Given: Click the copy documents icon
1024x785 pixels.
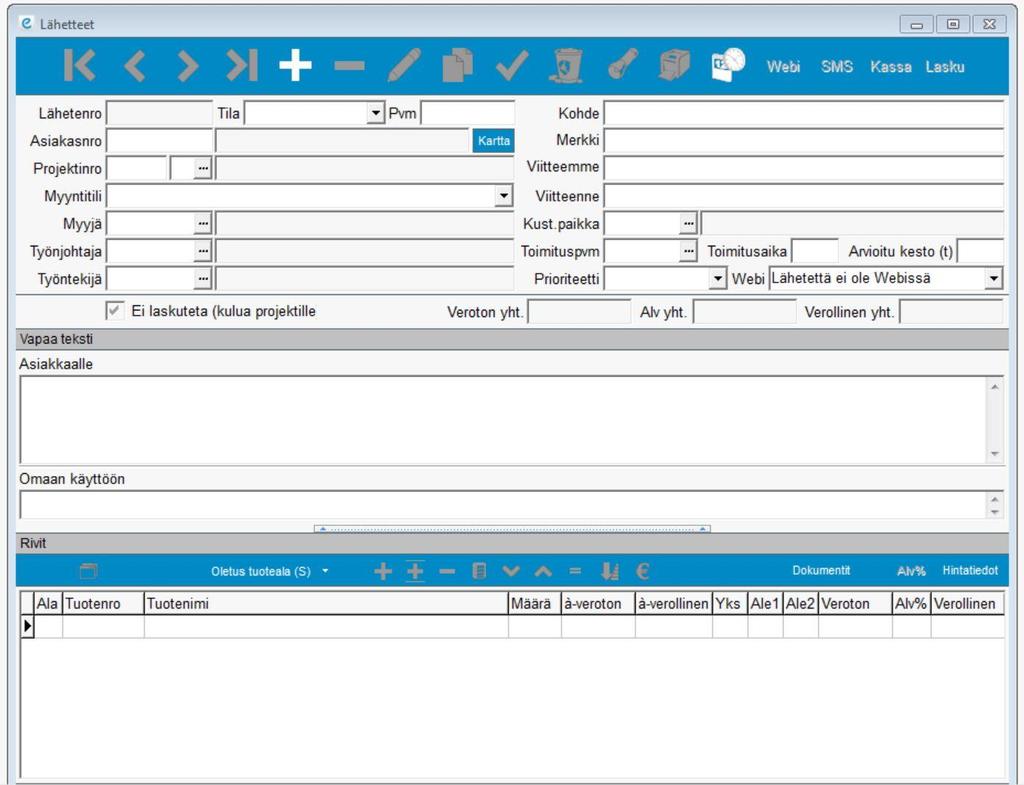Looking at the screenshot, I should [458, 65].
